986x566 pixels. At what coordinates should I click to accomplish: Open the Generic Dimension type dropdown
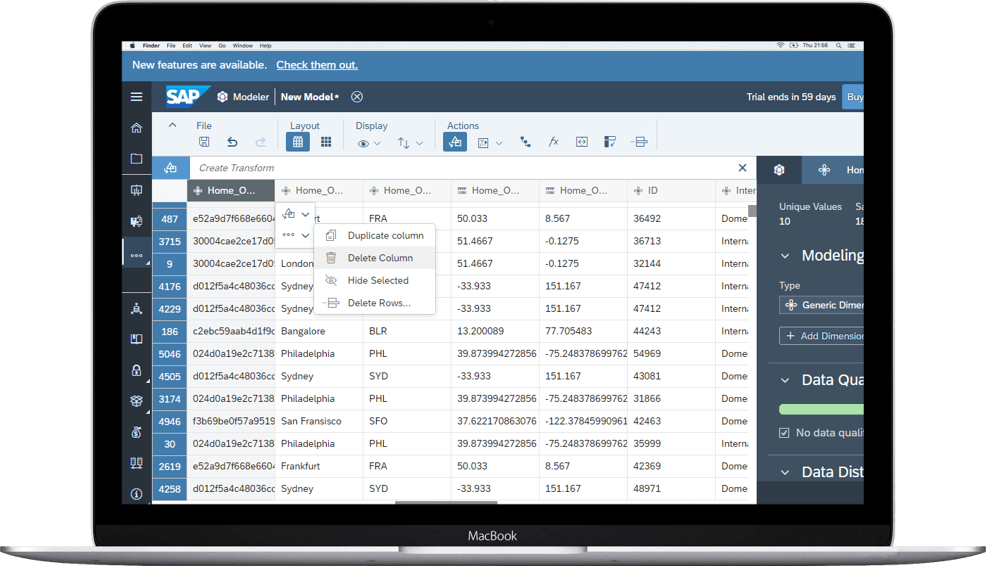tap(822, 305)
